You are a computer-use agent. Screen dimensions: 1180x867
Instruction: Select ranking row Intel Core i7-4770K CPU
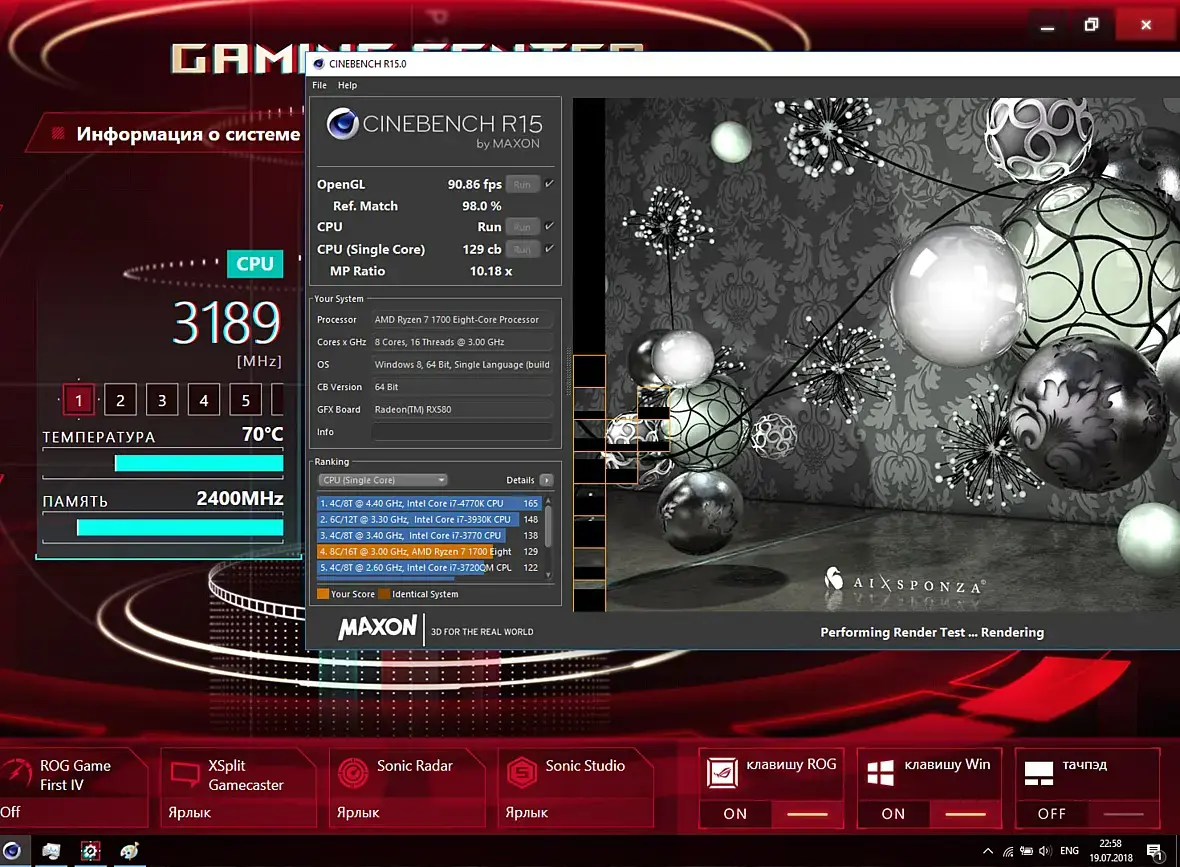[429, 503]
